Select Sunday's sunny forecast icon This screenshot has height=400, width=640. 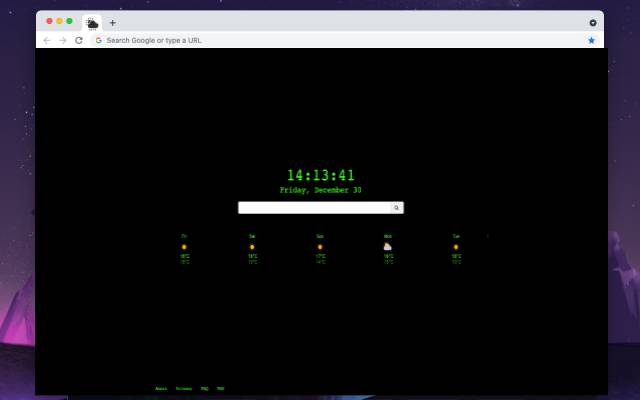[320, 247]
